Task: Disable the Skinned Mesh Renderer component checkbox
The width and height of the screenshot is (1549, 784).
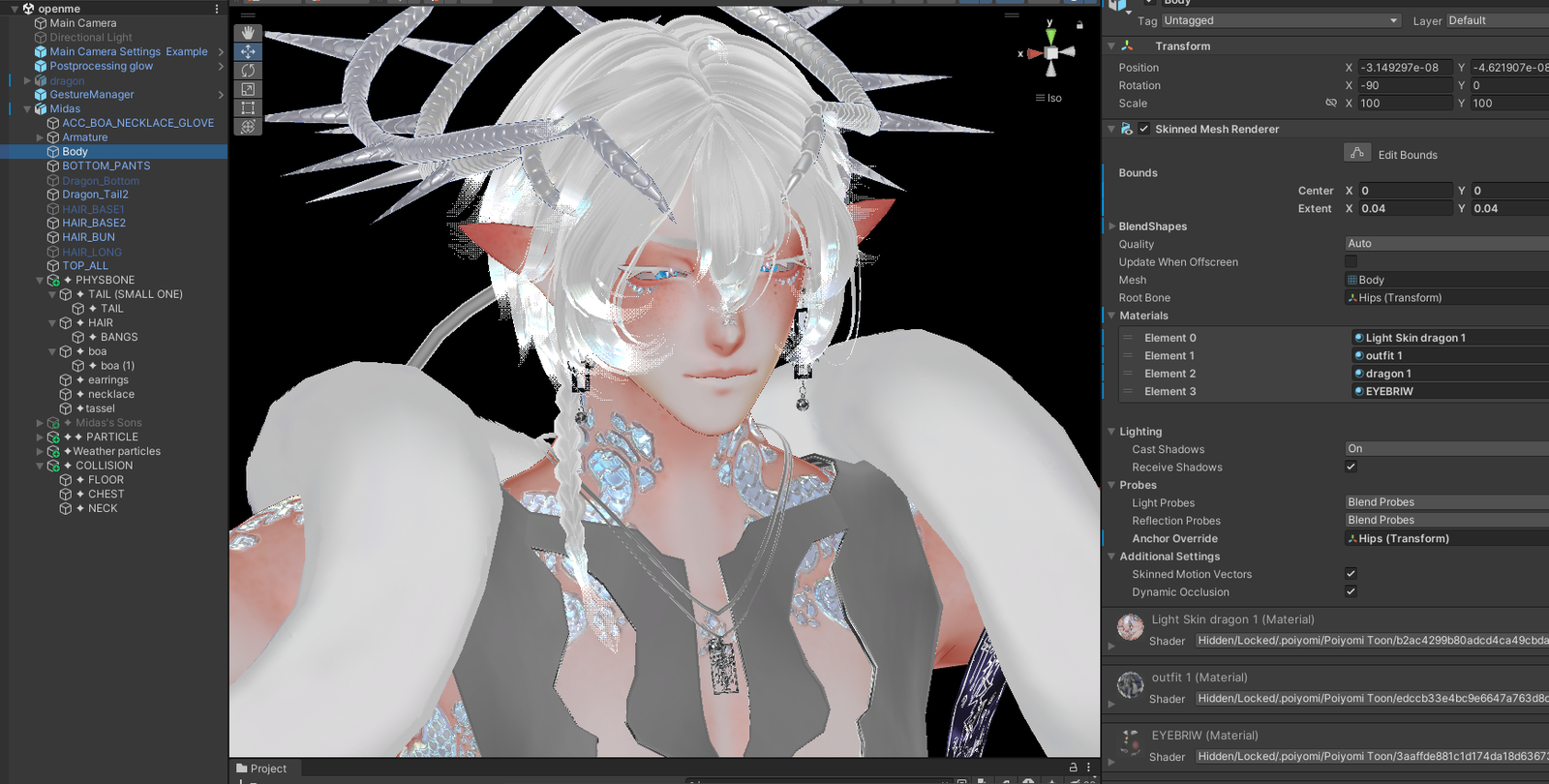Action: point(1144,129)
